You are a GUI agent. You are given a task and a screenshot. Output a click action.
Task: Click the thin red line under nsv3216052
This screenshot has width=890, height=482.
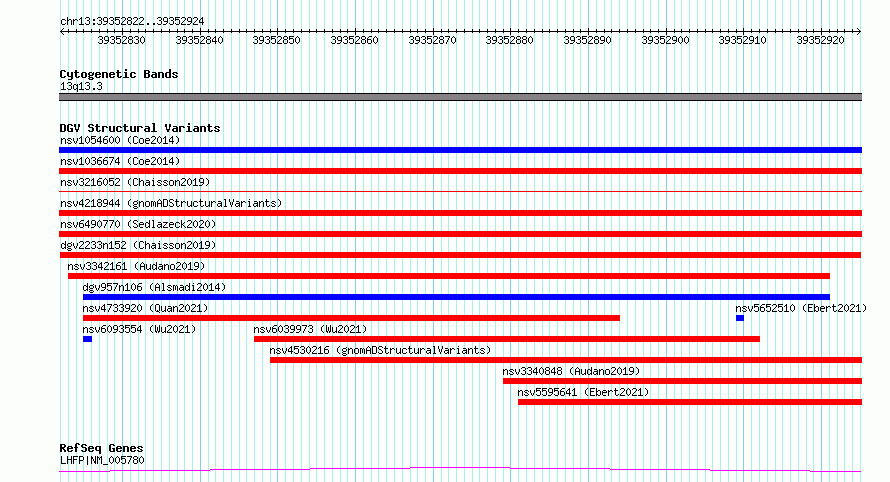coord(460,192)
